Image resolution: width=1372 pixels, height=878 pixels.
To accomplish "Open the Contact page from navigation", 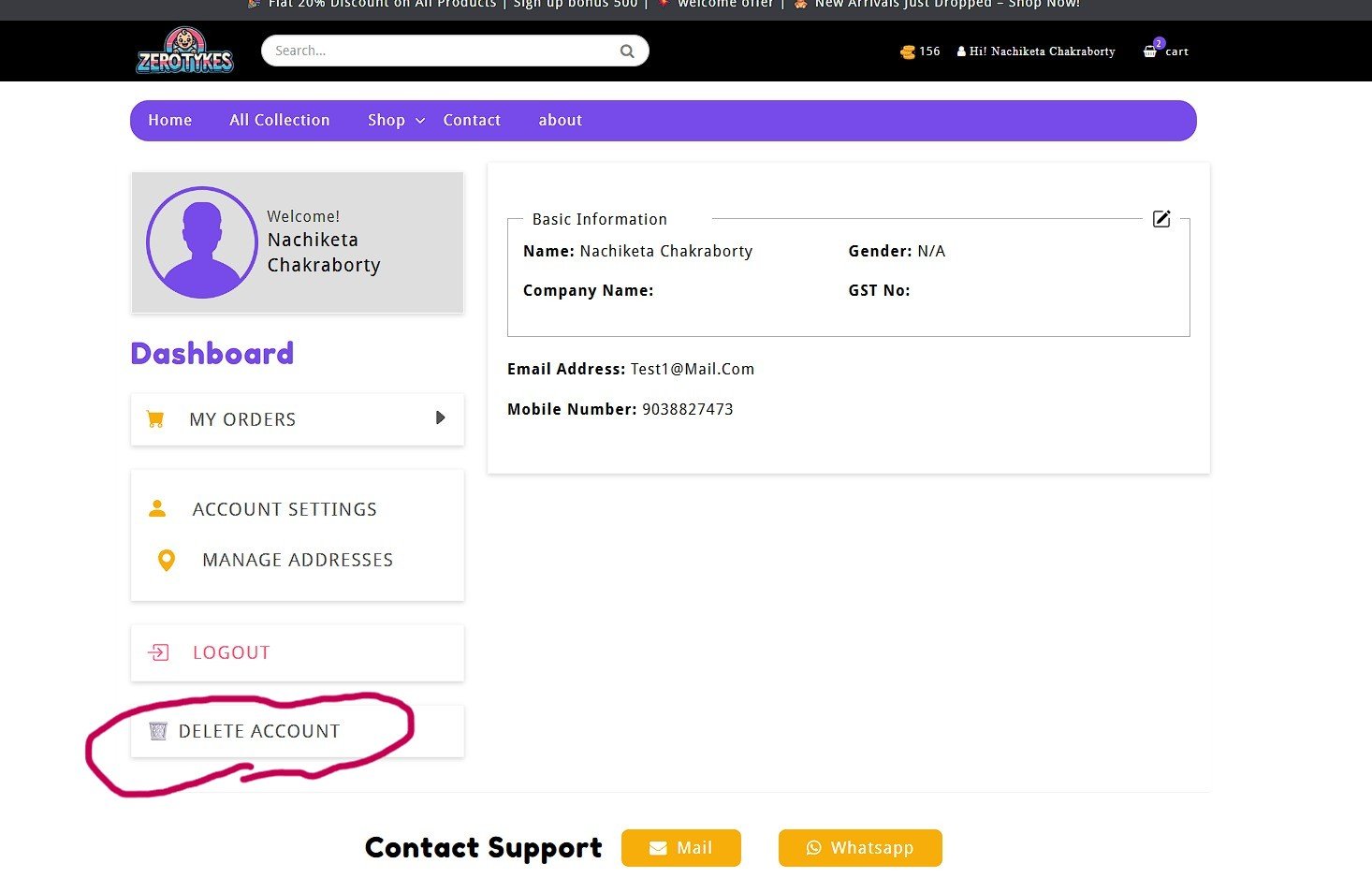I will tap(471, 120).
